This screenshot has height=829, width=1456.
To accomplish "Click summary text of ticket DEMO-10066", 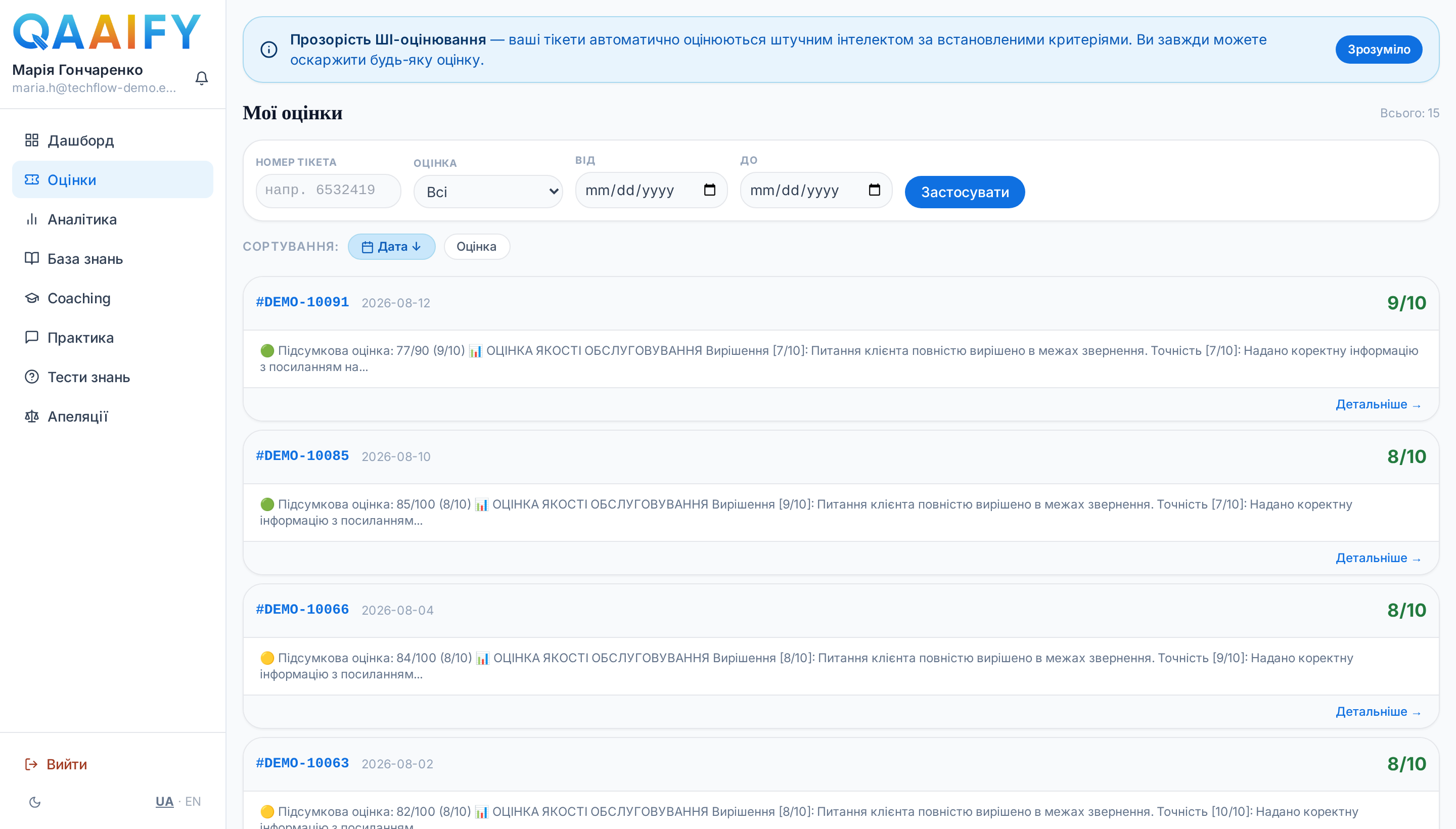I will pos(806,666).
